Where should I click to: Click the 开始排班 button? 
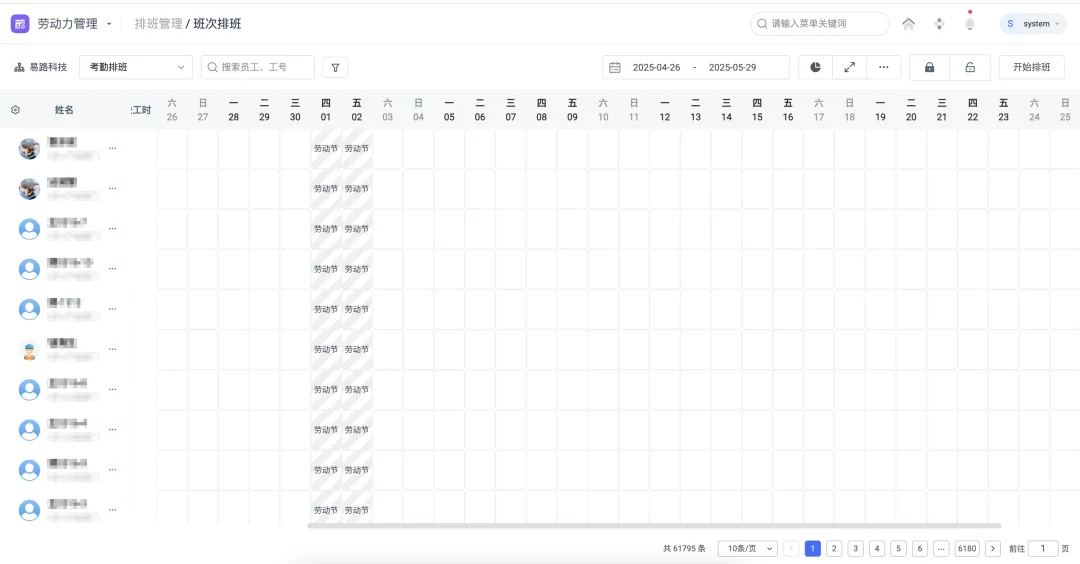point(1031,67)
